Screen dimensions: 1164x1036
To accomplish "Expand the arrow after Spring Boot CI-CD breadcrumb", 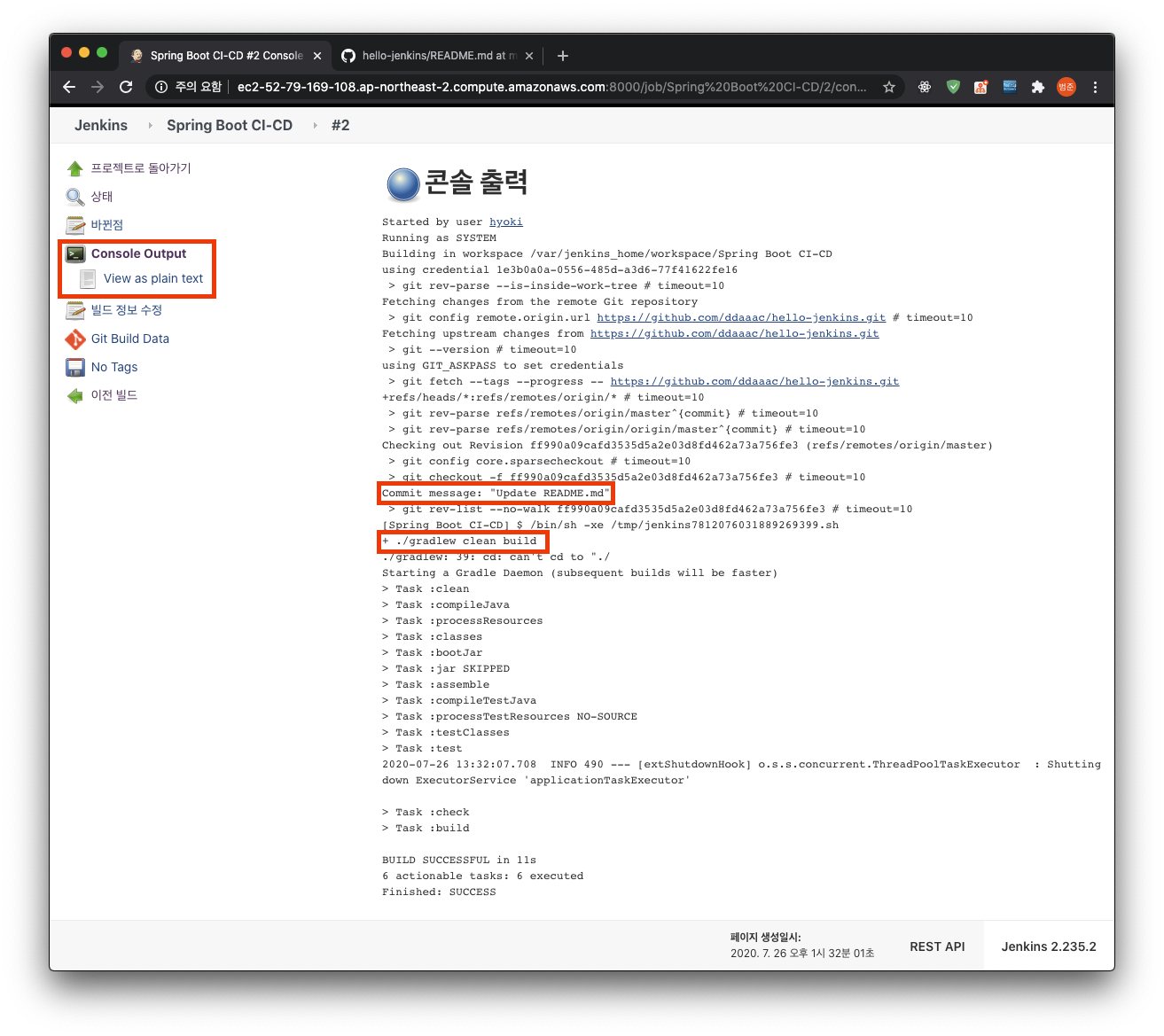I will click(x=315, y=126).
